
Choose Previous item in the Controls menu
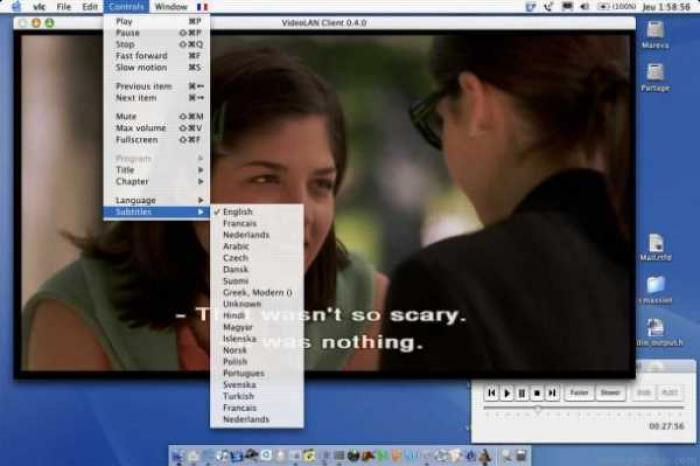pyautogui.click(x=157, y=86)
